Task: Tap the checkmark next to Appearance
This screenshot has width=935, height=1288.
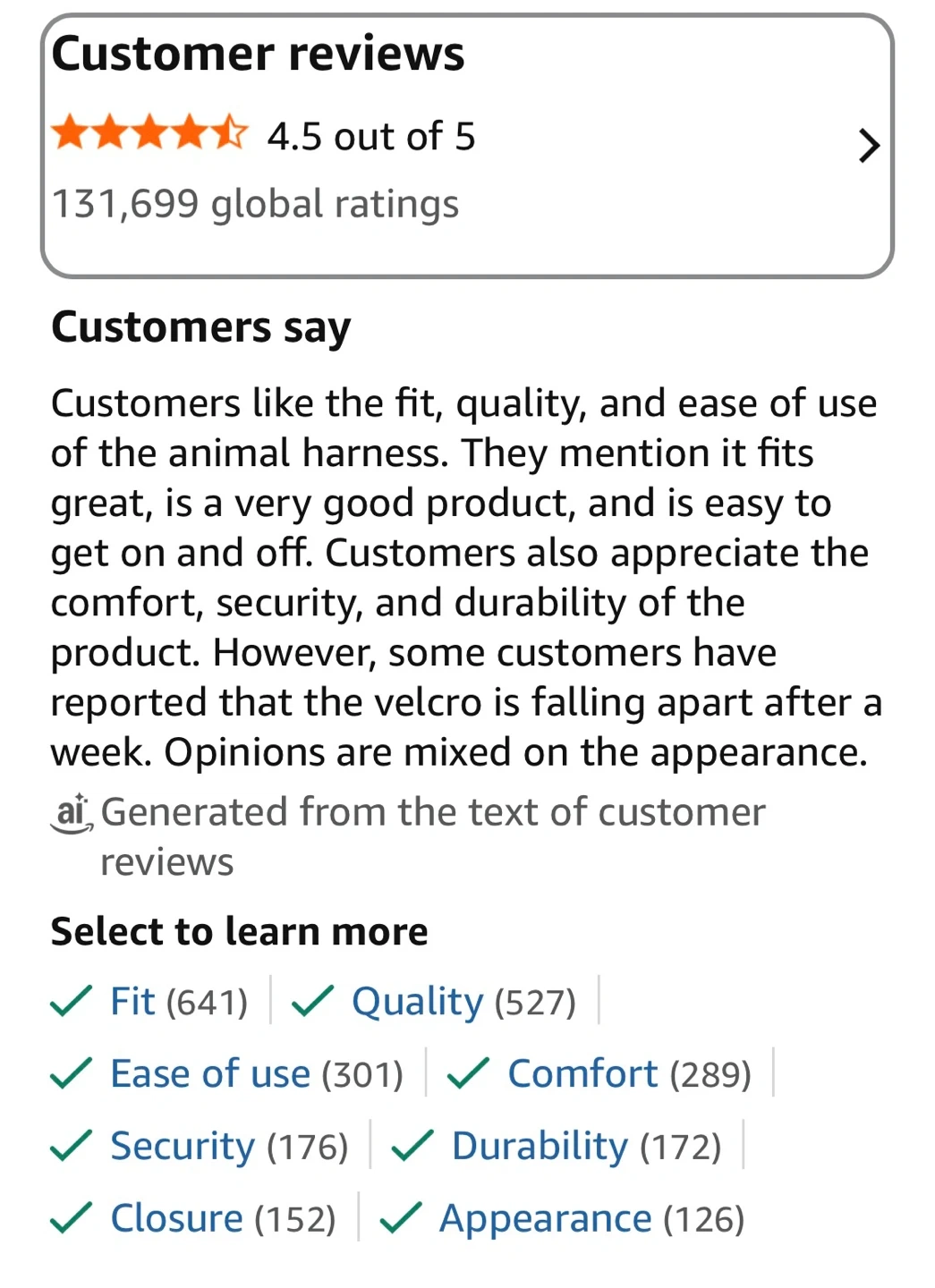Action: [400, 1219]
